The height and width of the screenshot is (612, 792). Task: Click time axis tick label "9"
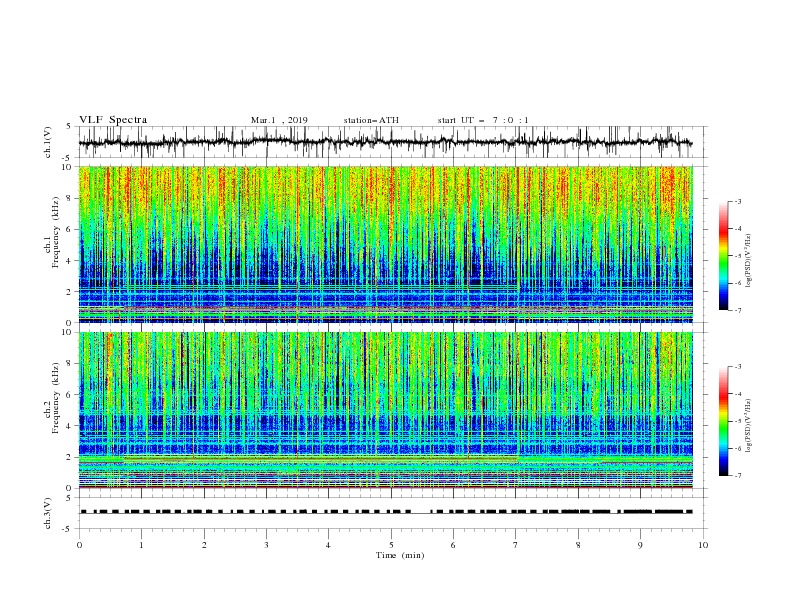tap(640, 545)
